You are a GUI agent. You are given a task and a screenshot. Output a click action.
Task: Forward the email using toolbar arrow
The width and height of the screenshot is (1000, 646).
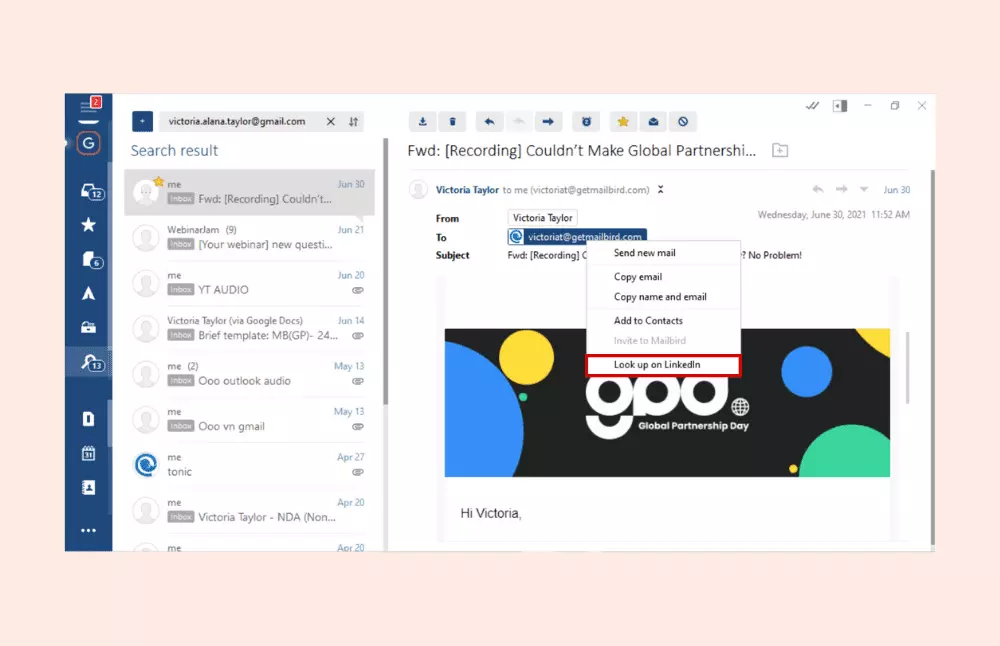point(548,121)
